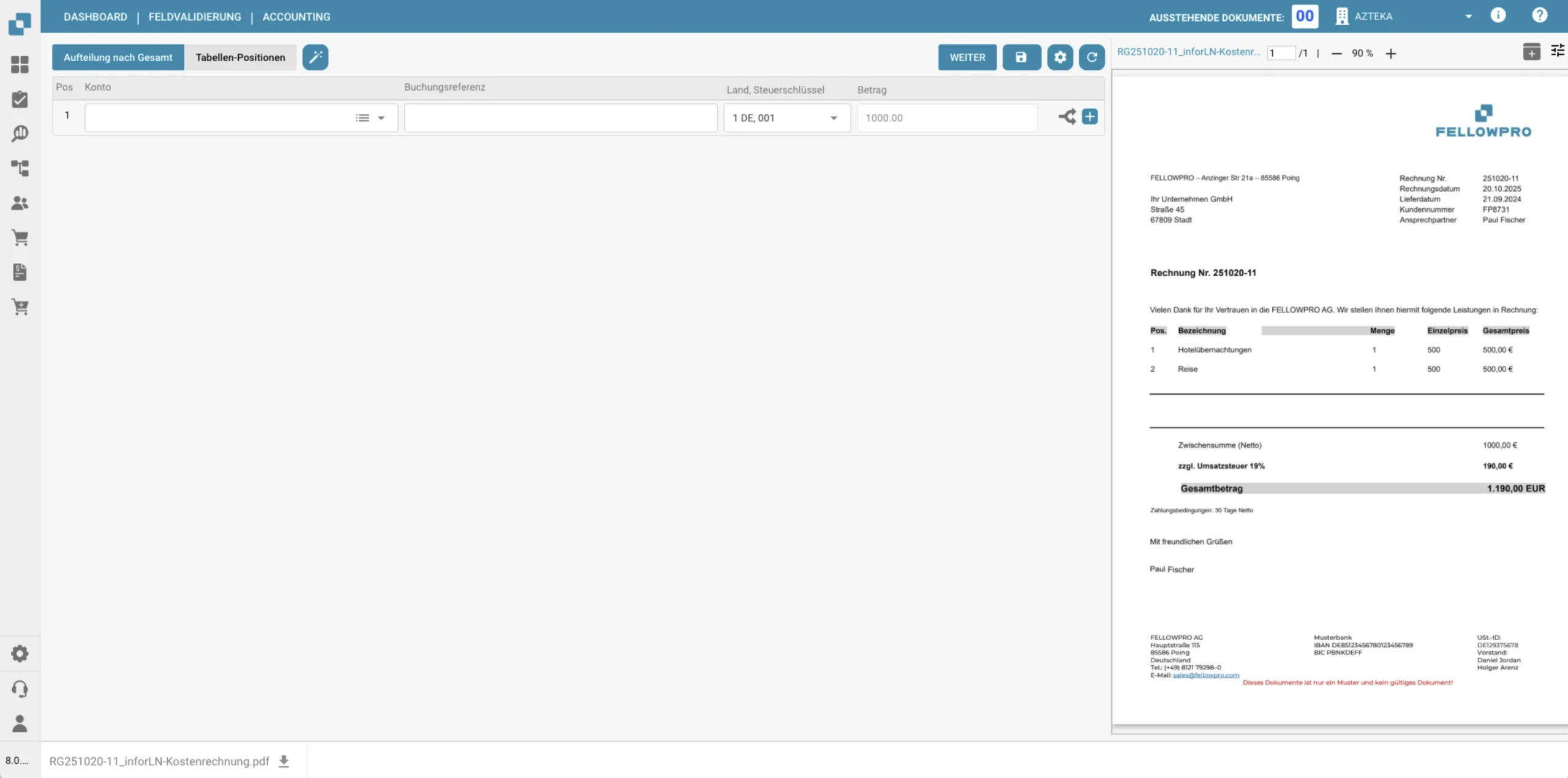1568x778 pixels.
Task: Zoom out PDF with minus icon
Action: tap(1336, 54)
